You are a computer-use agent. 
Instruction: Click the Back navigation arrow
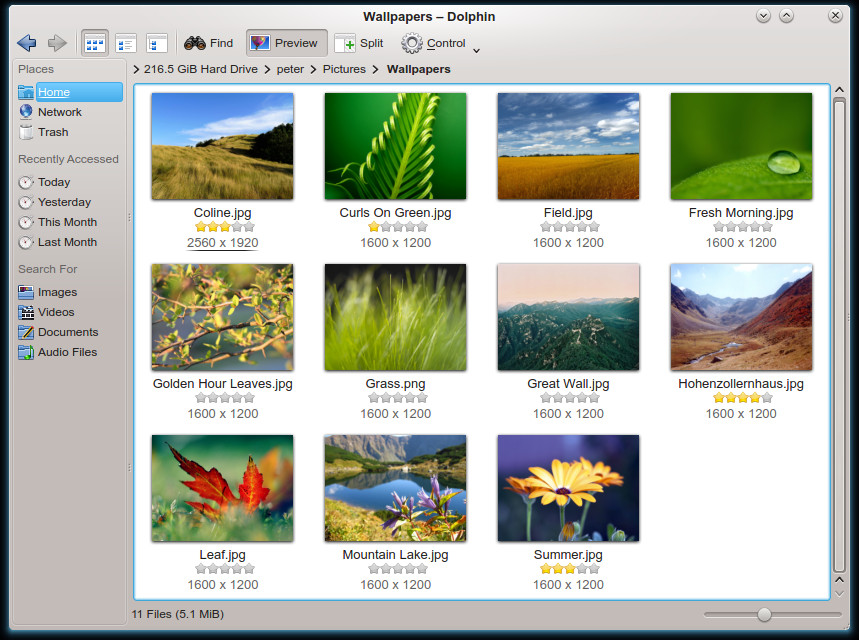[27, 43]
